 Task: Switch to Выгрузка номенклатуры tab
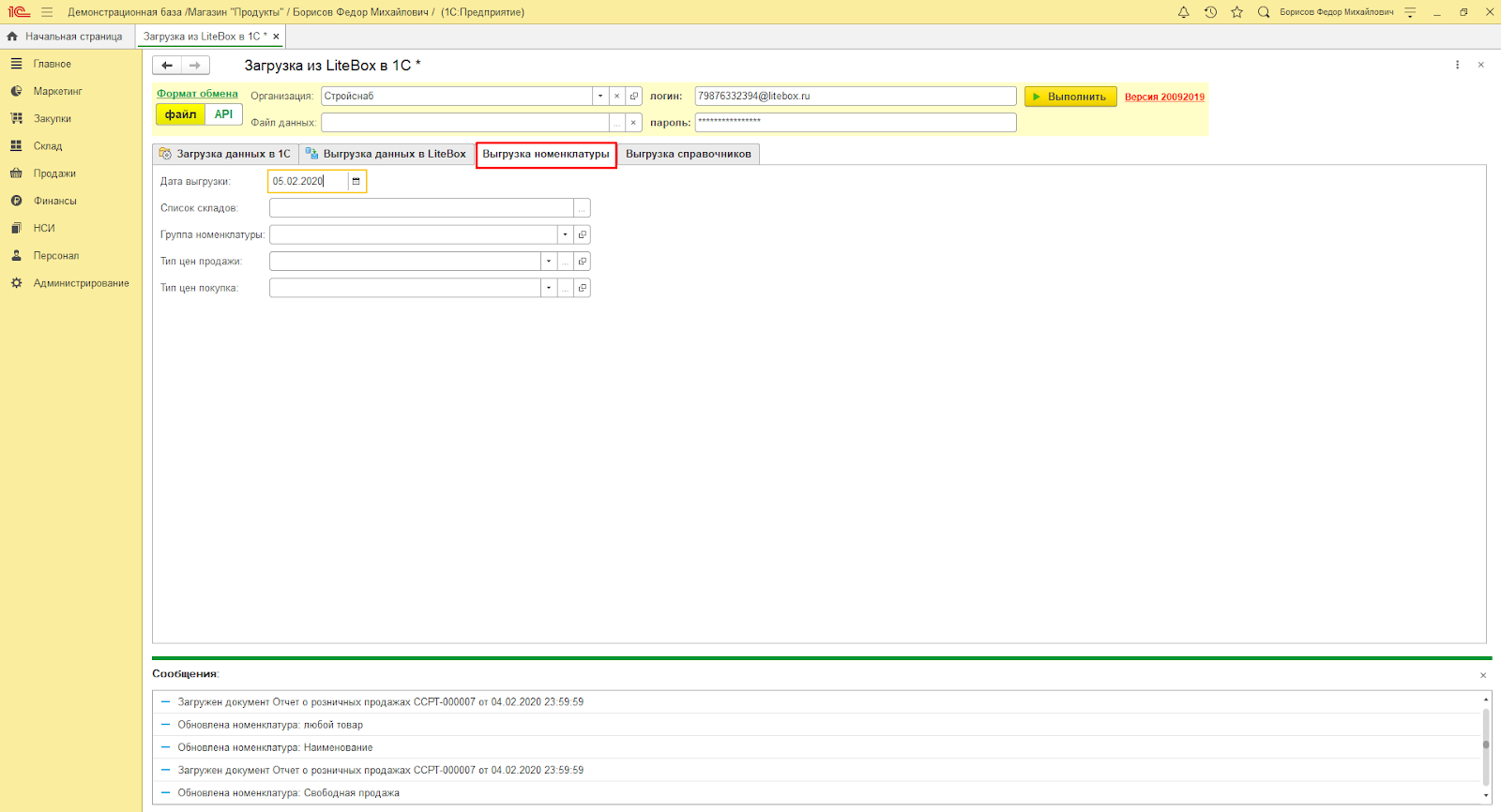pos(546,154)
